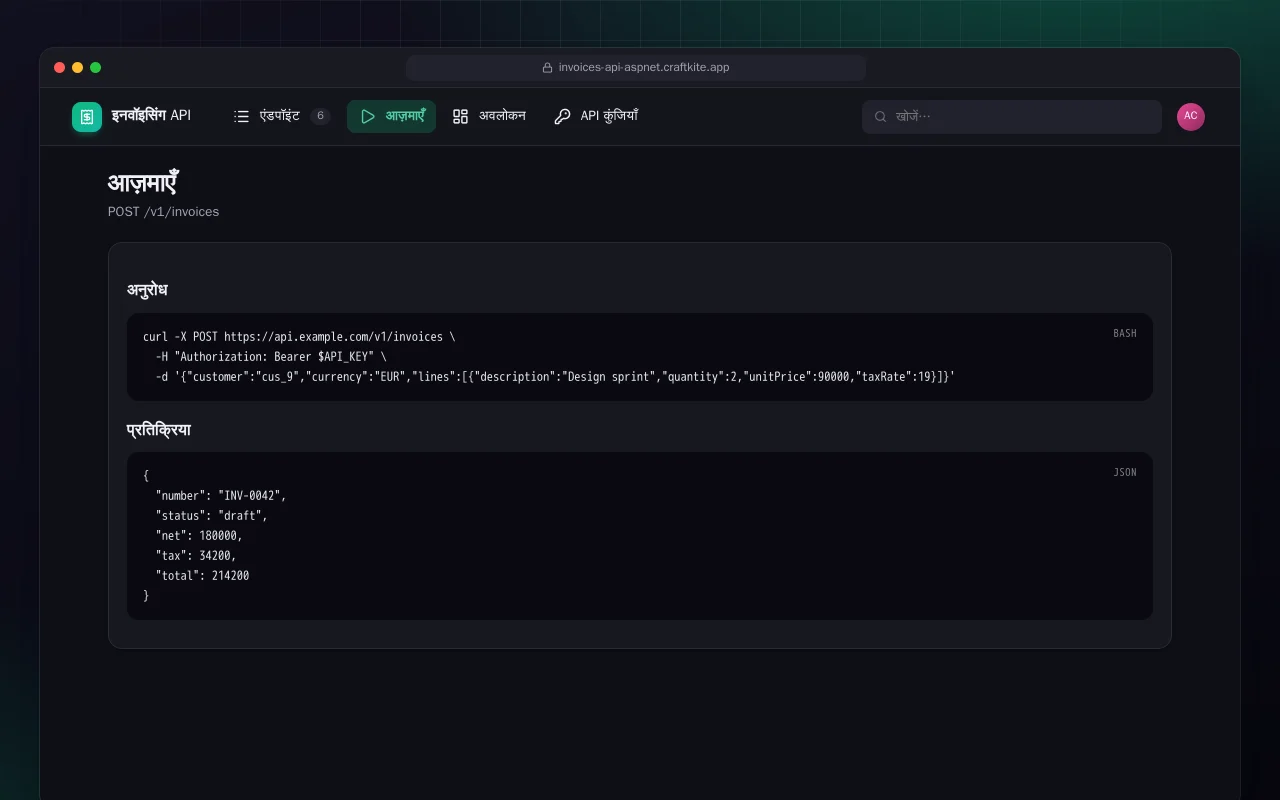This screenshot has width=1280, height=800.
Task: Open the AC user avatar
Action: (1191, 116)
